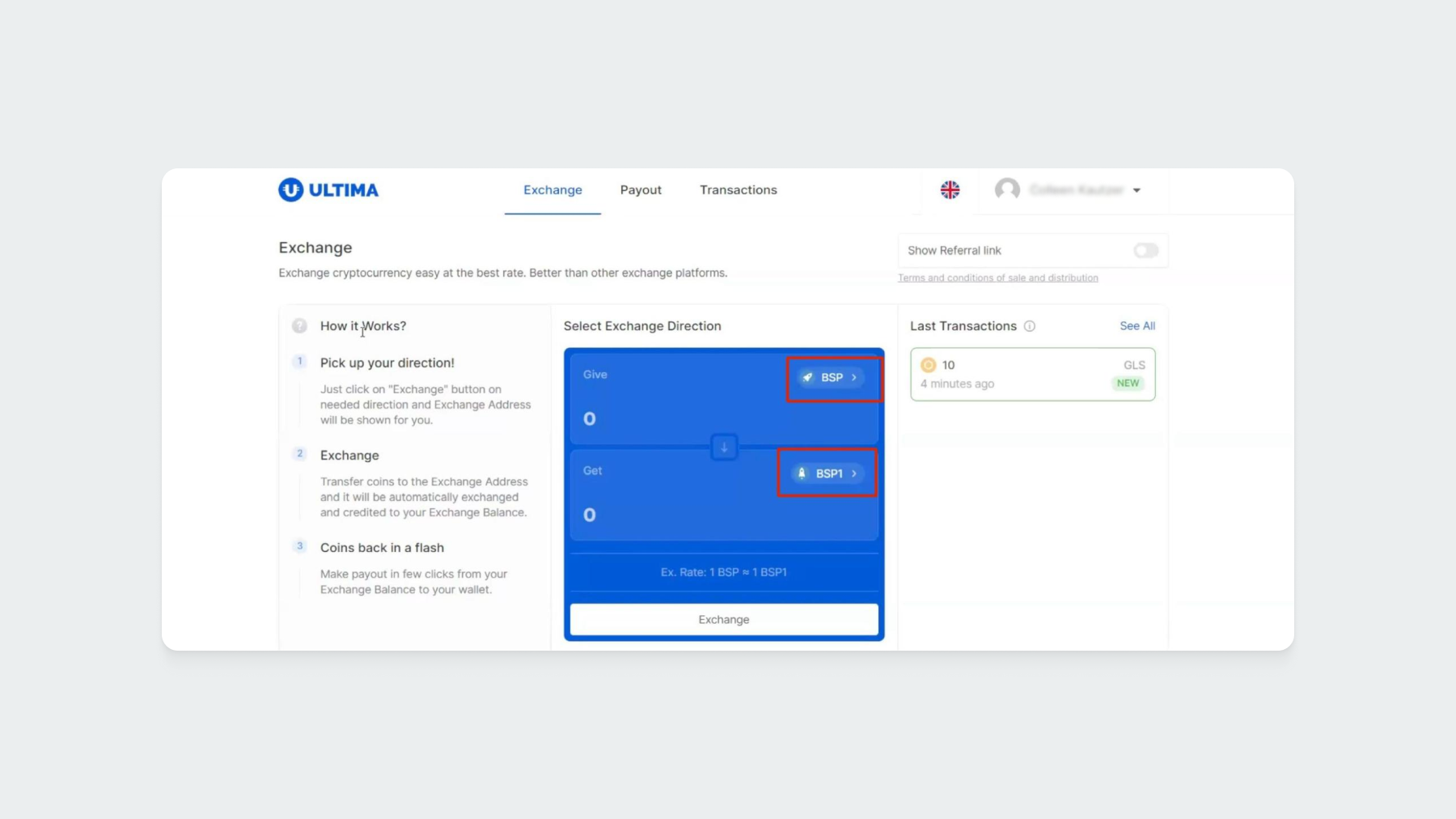Screen dimensions: 1456x819
Task: Click the Ultima logo icon
Action: tap(290, 189)
